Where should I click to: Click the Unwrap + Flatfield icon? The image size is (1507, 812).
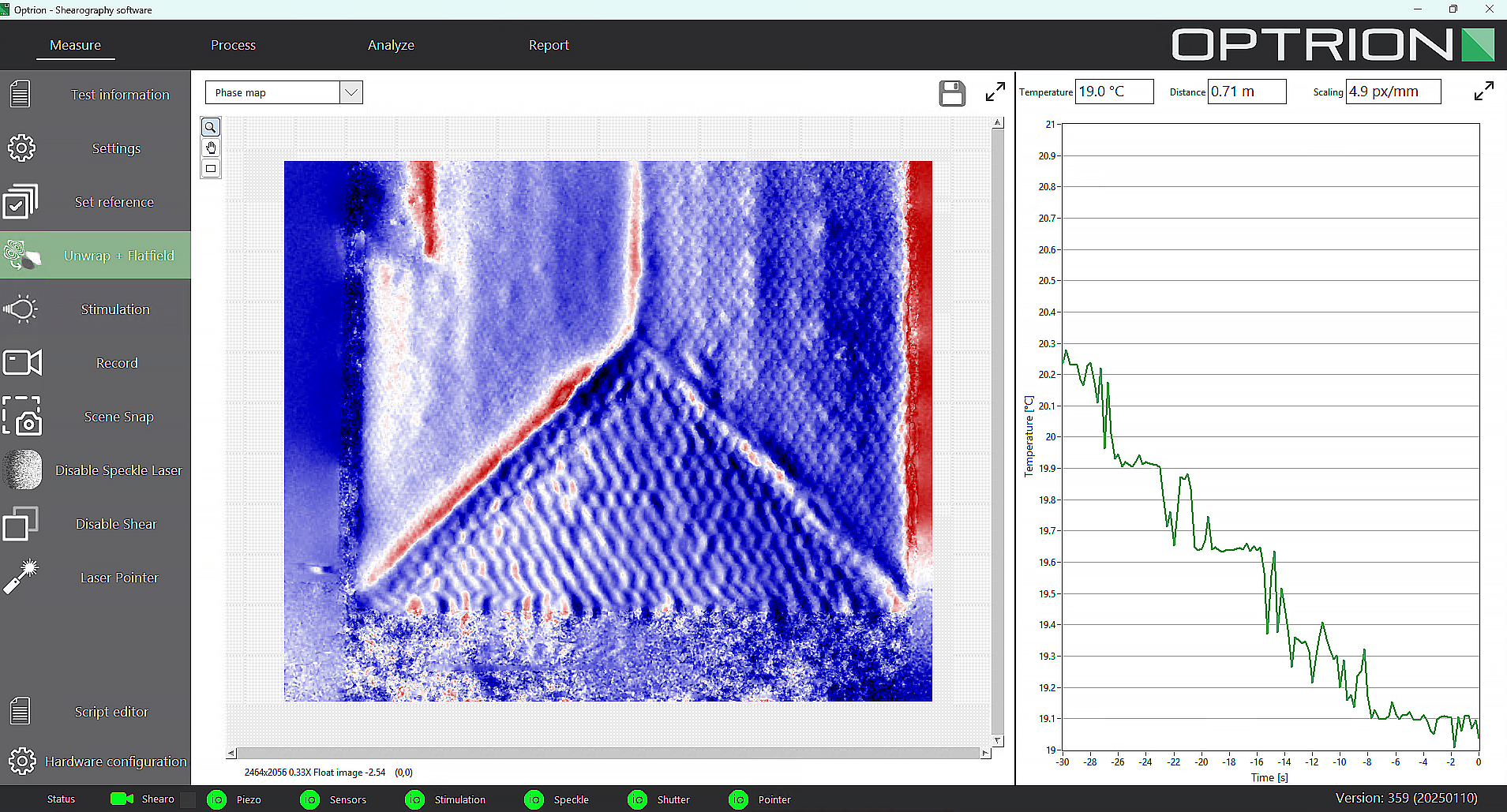point(21,255)
